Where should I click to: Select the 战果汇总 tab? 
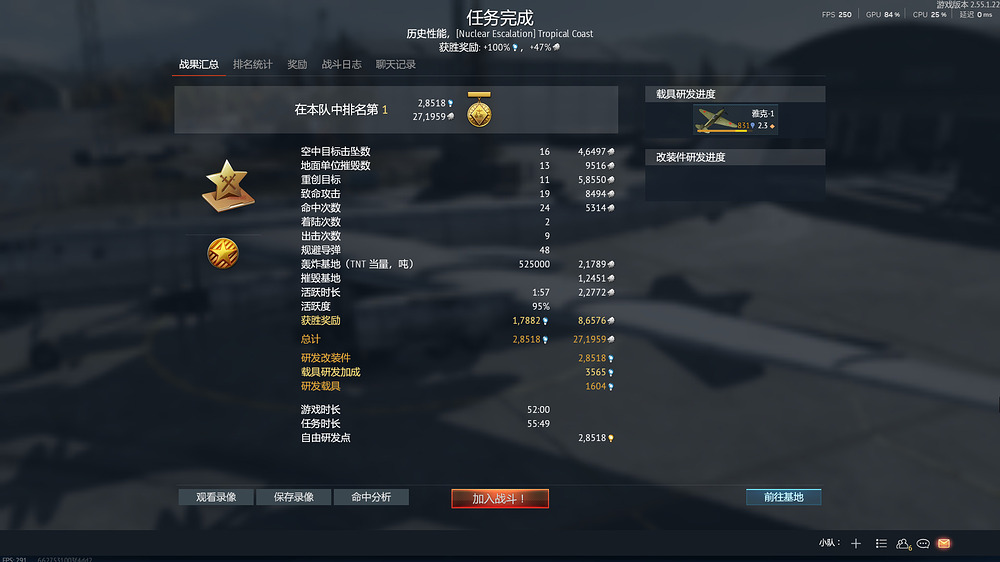[x=198, y=64]
